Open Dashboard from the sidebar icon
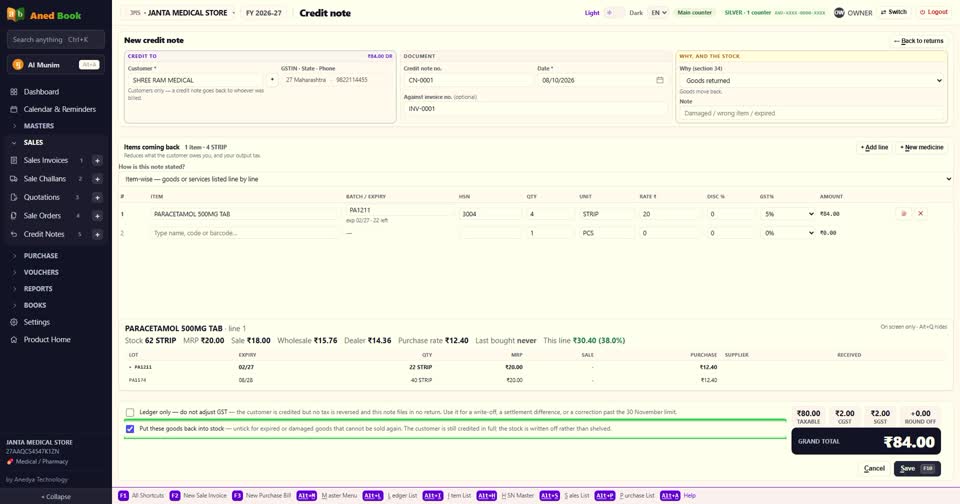This screenshot has width=960, height=504. point(13,92)
